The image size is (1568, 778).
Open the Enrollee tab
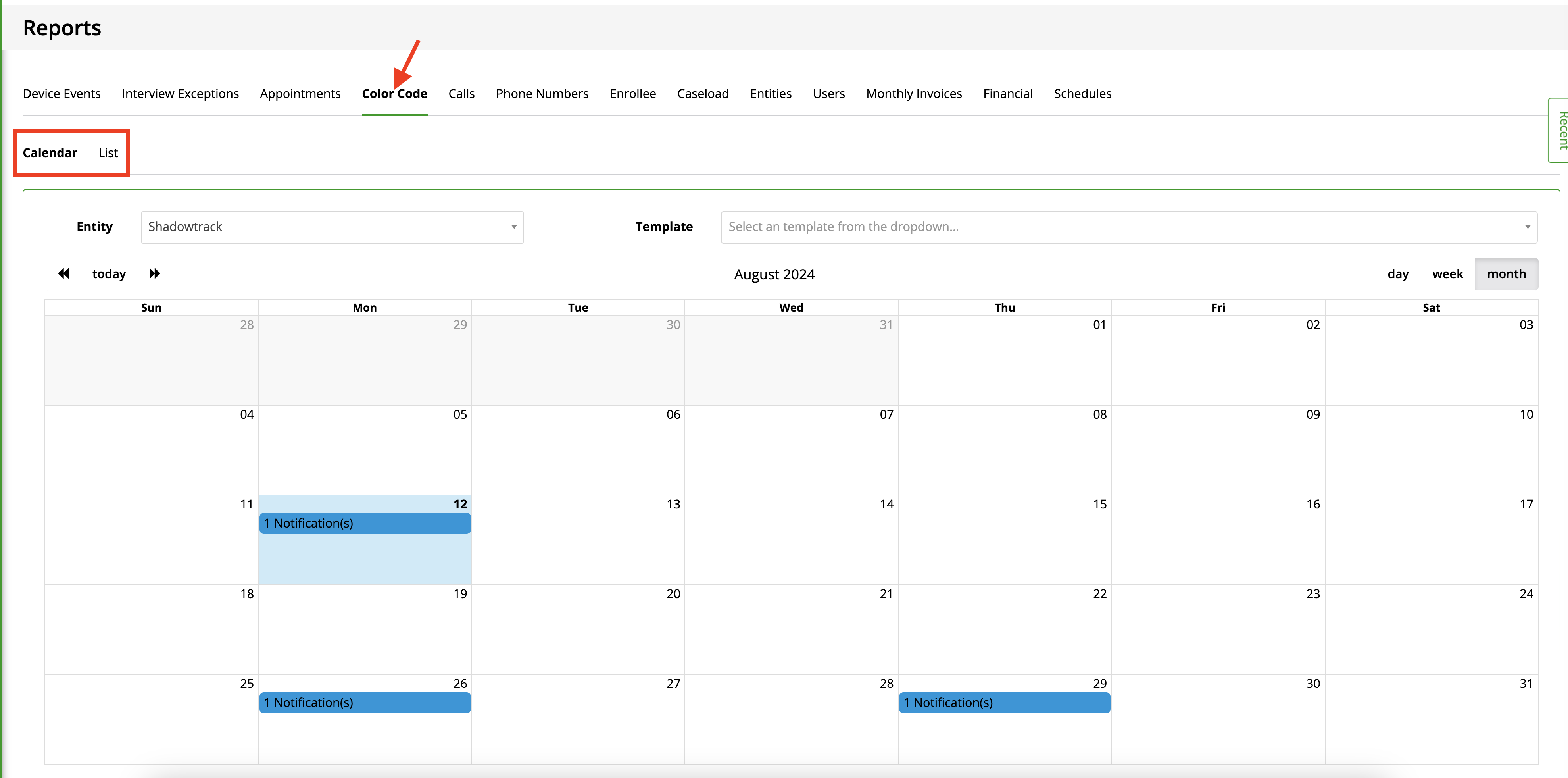[632, 94]
